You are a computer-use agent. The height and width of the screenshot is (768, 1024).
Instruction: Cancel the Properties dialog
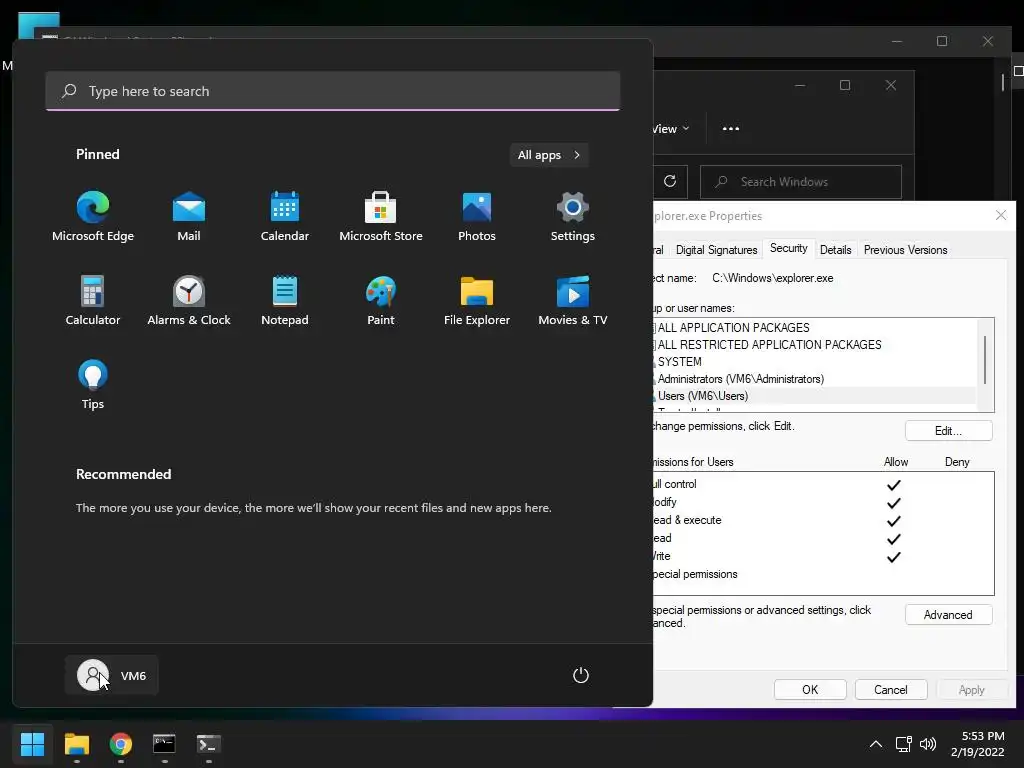coord(891,690)
